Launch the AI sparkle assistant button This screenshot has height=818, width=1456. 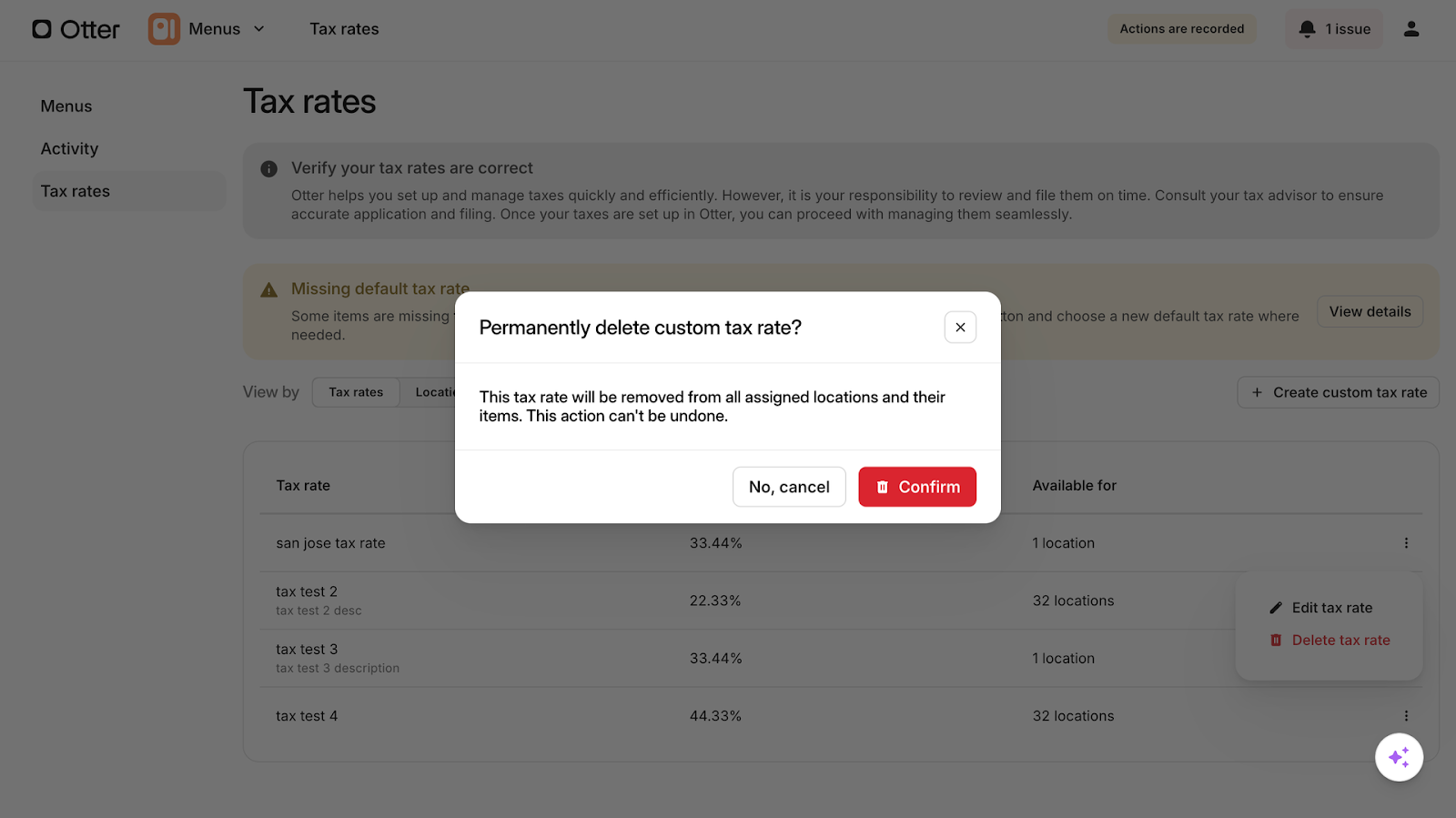click(x=1399, y=757)
